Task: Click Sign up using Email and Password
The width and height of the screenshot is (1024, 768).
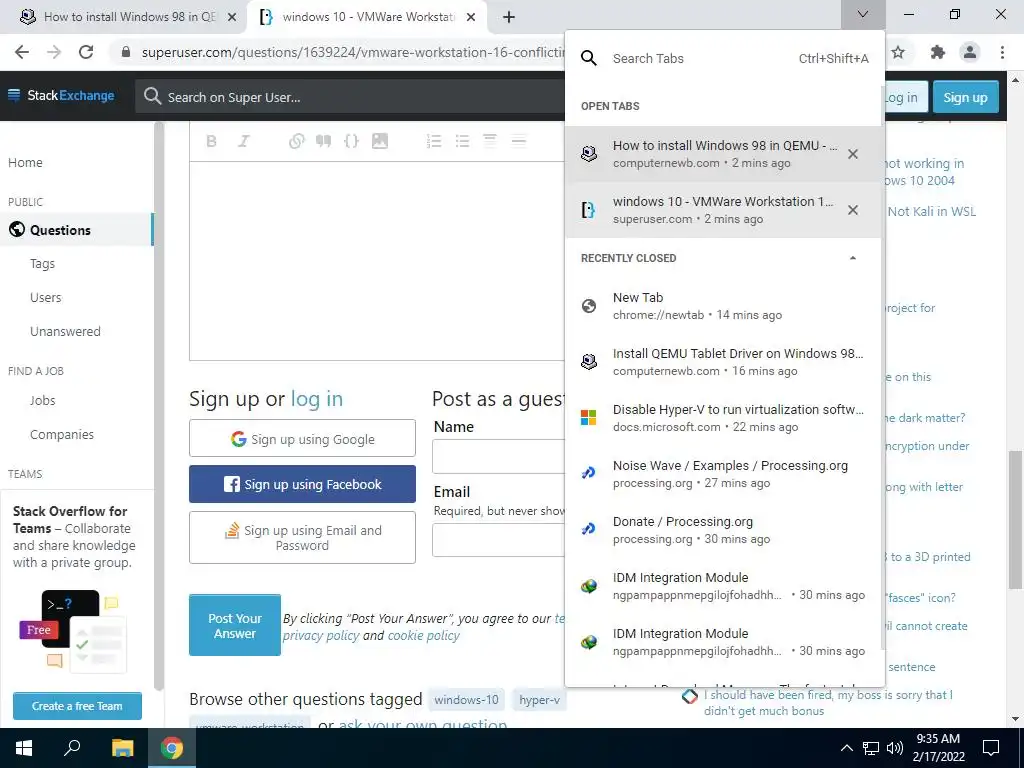Action: [302, 537]
